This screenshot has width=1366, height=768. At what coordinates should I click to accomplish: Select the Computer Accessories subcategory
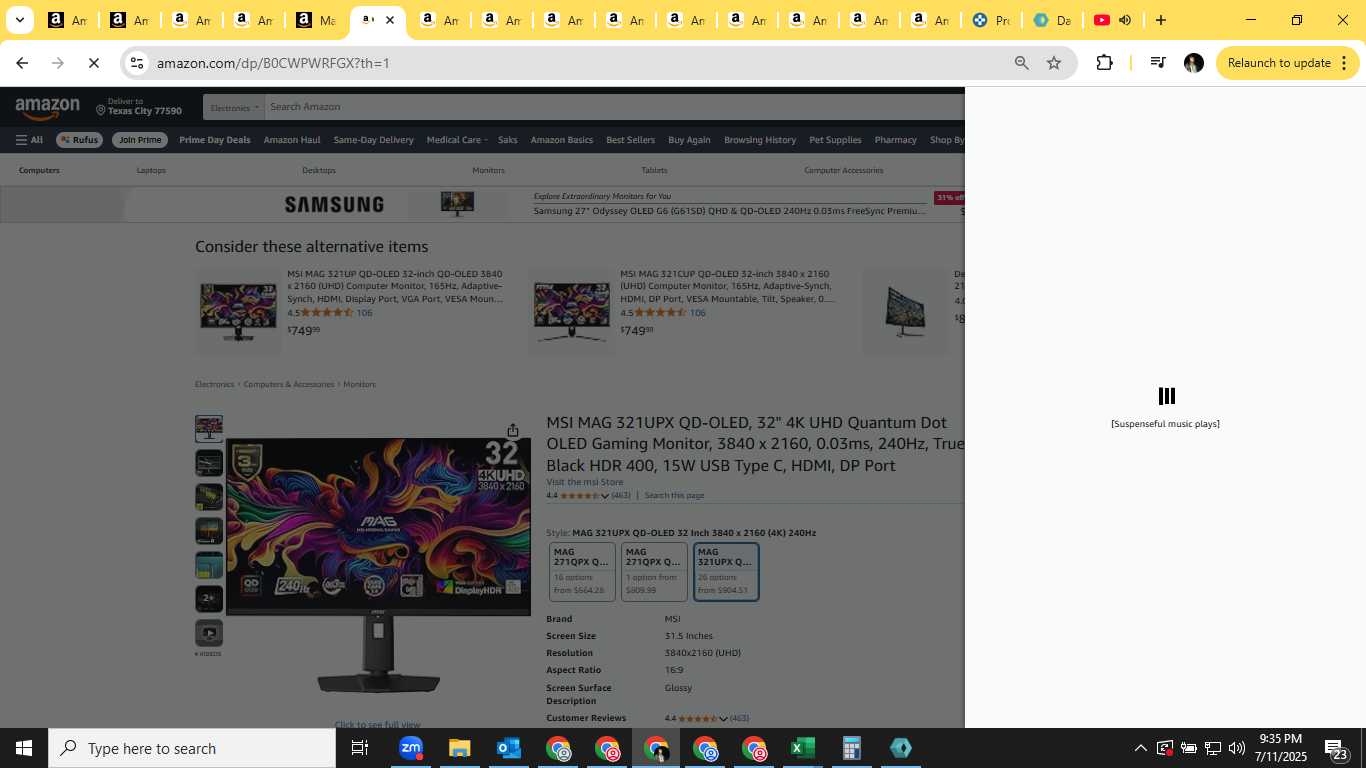[x=843, y=170]
